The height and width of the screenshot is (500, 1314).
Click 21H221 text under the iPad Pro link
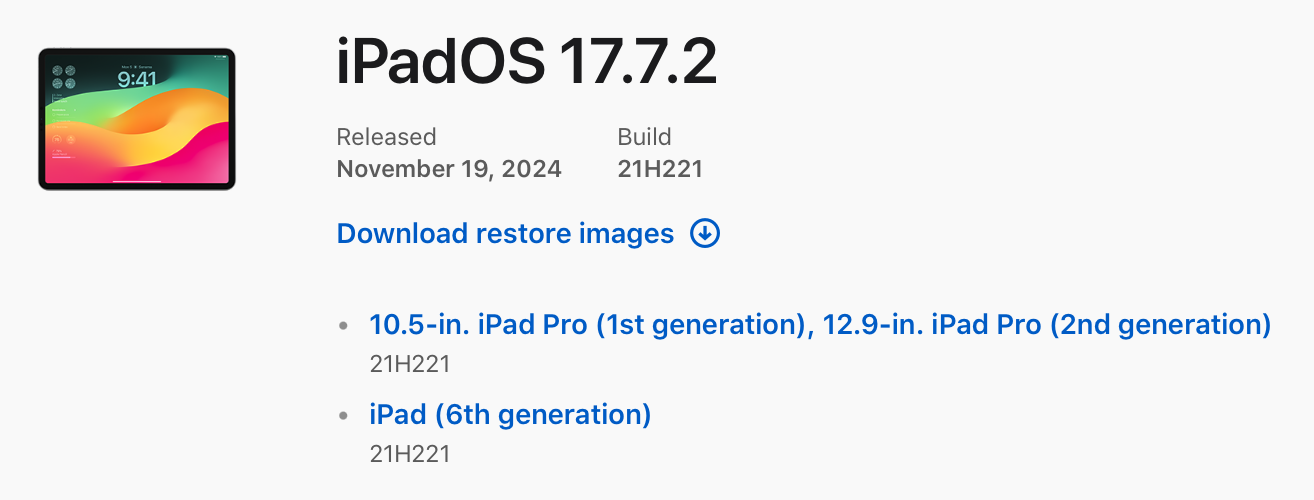(x=410, y=364)
